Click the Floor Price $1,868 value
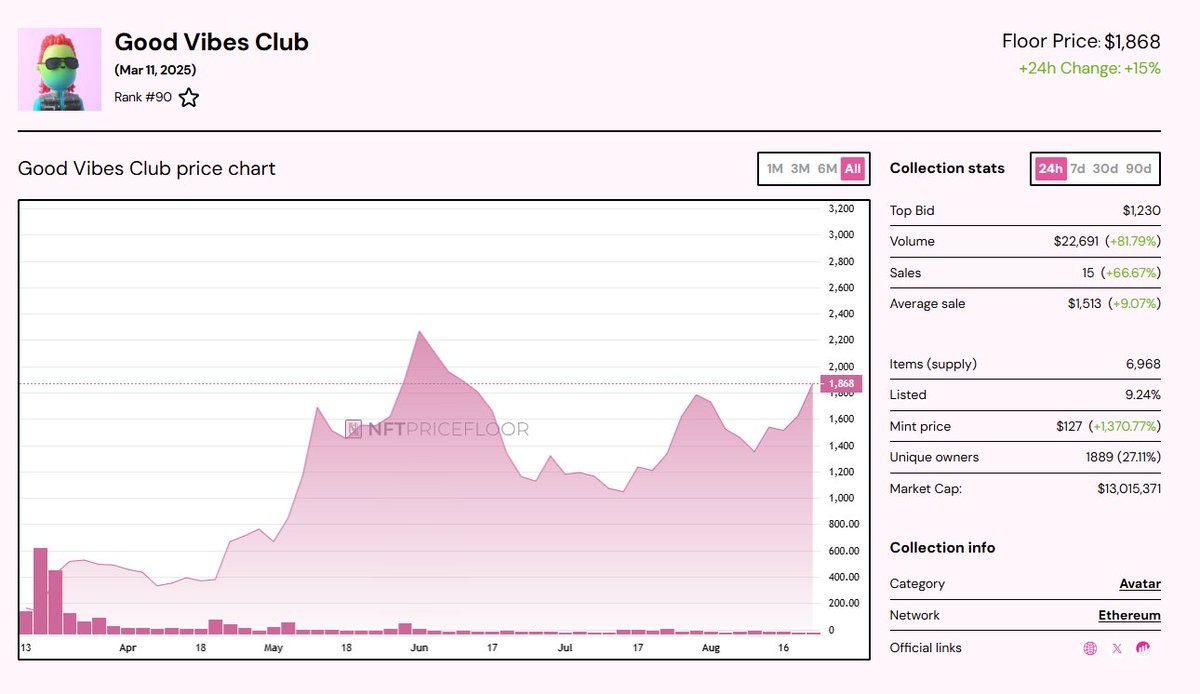 pos(1132,42)
